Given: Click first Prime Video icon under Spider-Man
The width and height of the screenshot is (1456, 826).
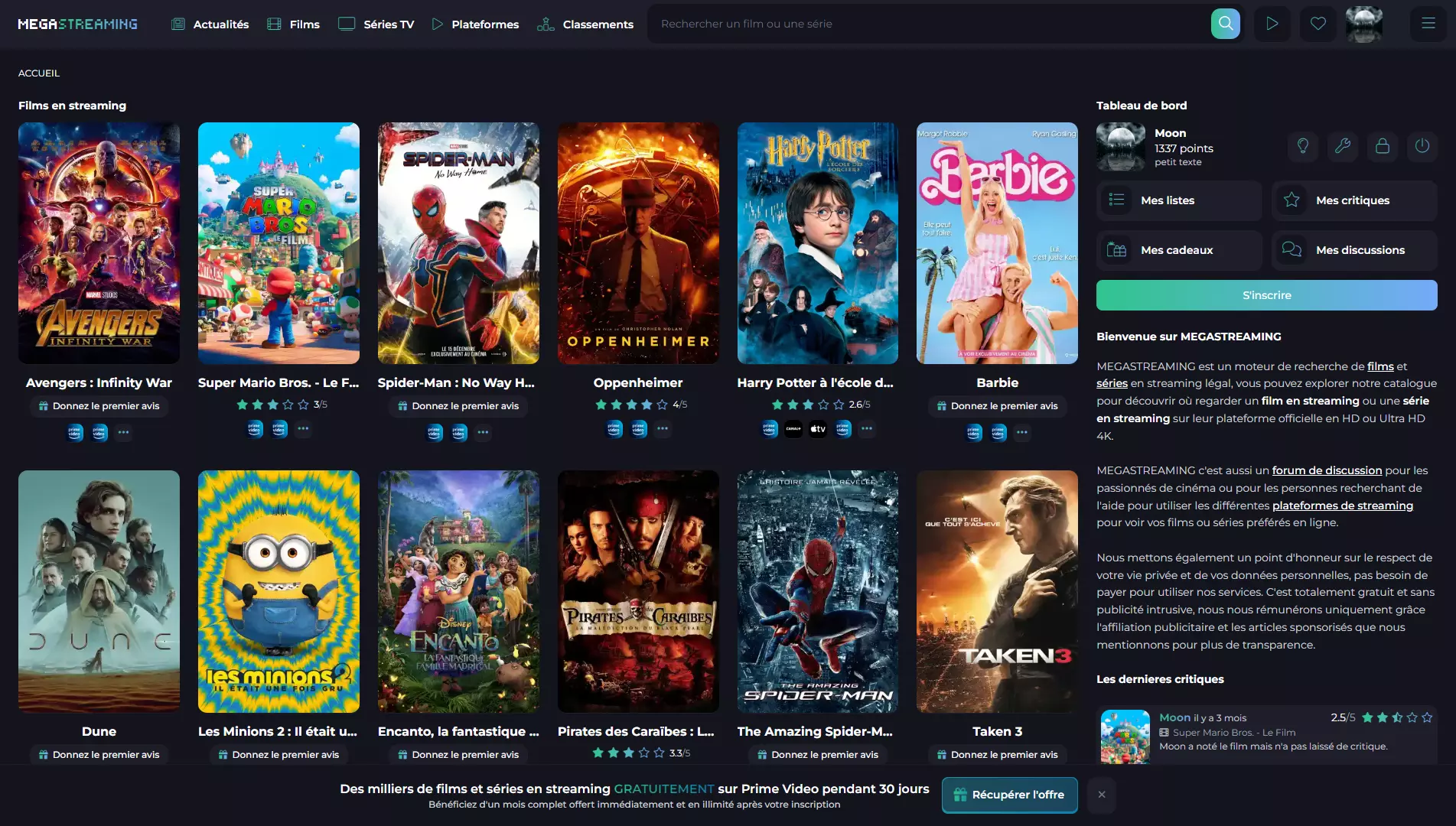Looking at the screenshot, I should 434,433.
